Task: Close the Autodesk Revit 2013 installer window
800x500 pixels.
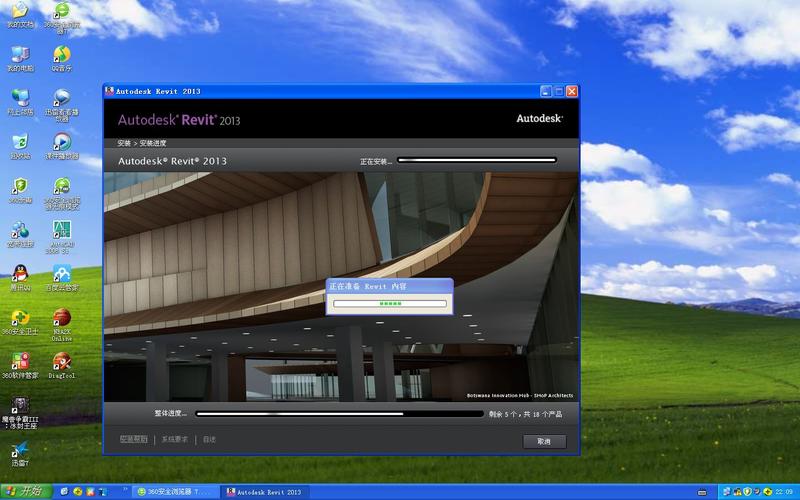Action: point(572,91)
